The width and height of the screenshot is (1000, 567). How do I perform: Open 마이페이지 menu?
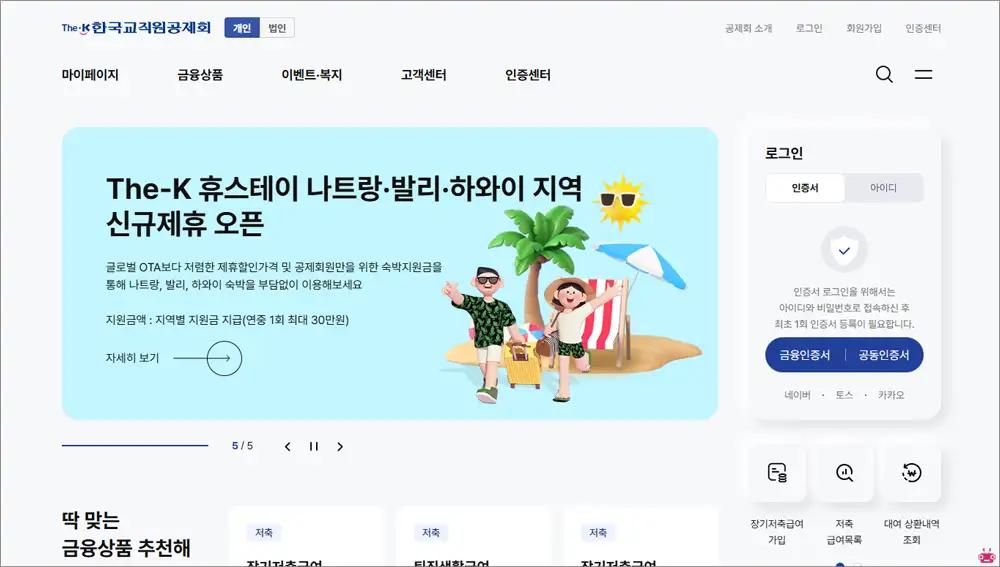90,75
